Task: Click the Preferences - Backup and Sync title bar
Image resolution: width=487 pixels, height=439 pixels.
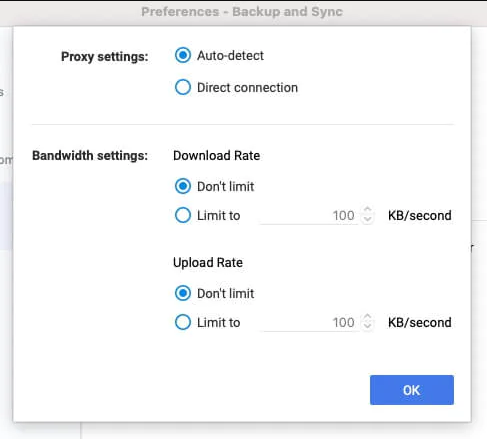Action: pos(242,12)
